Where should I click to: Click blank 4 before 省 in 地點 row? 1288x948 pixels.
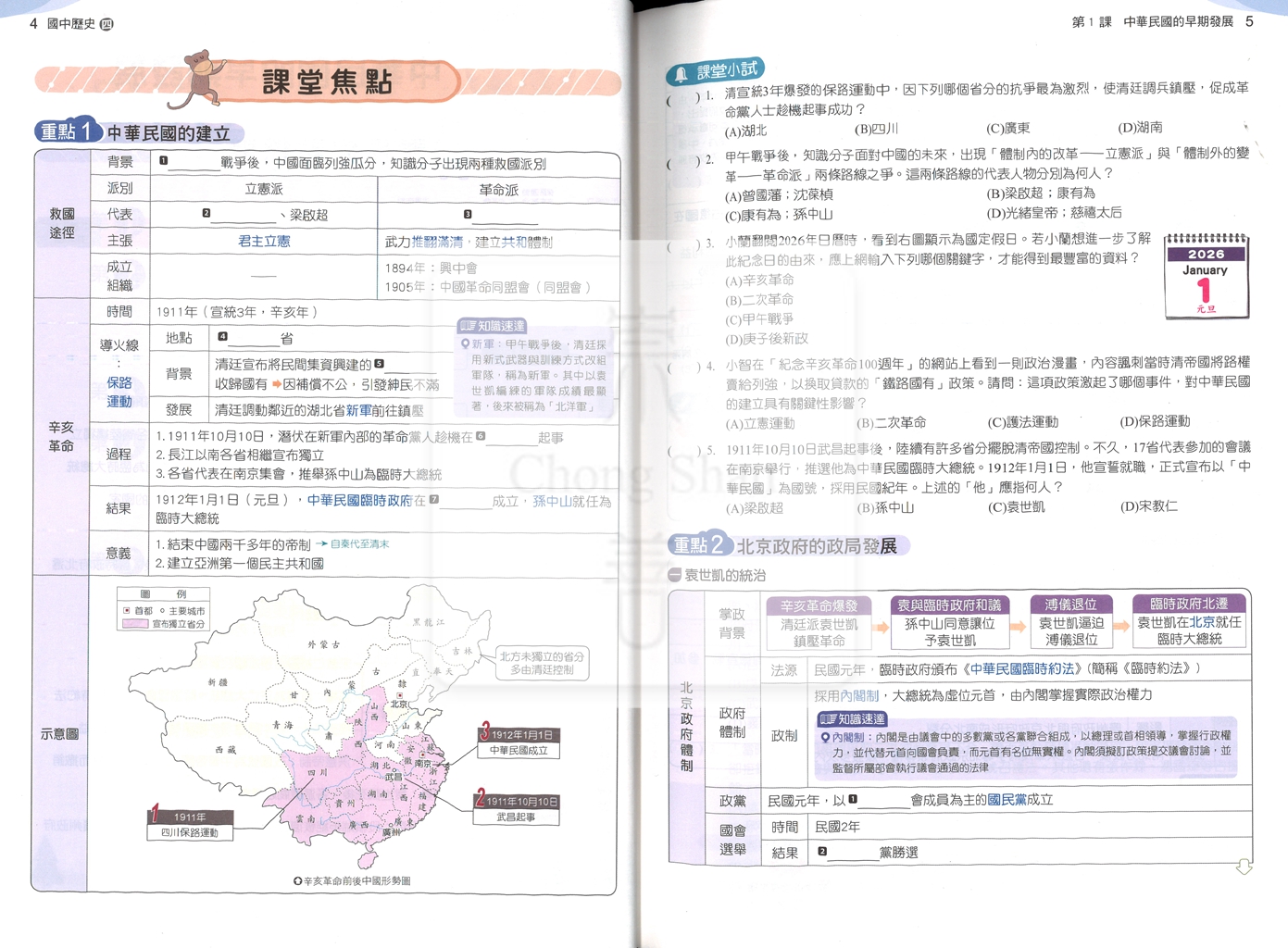(x=248, y=339)
